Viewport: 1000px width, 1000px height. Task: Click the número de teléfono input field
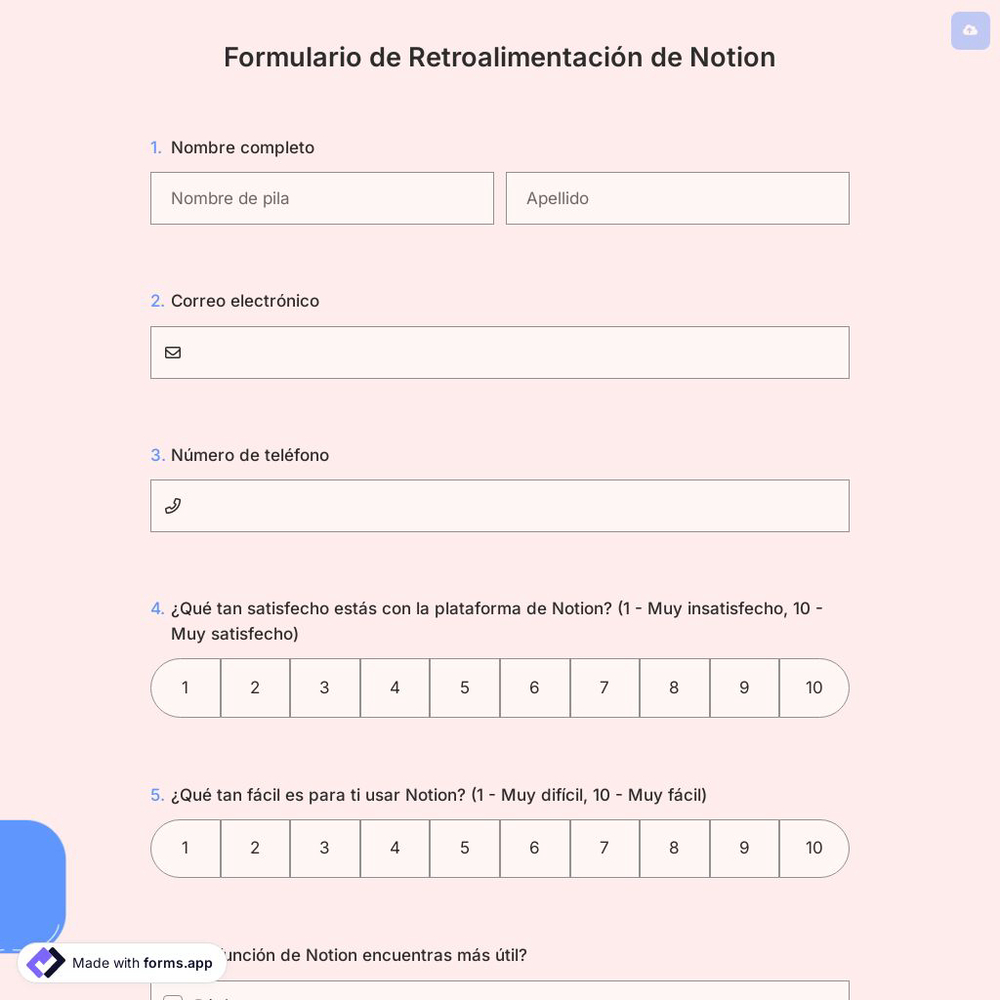pos(500,506)
